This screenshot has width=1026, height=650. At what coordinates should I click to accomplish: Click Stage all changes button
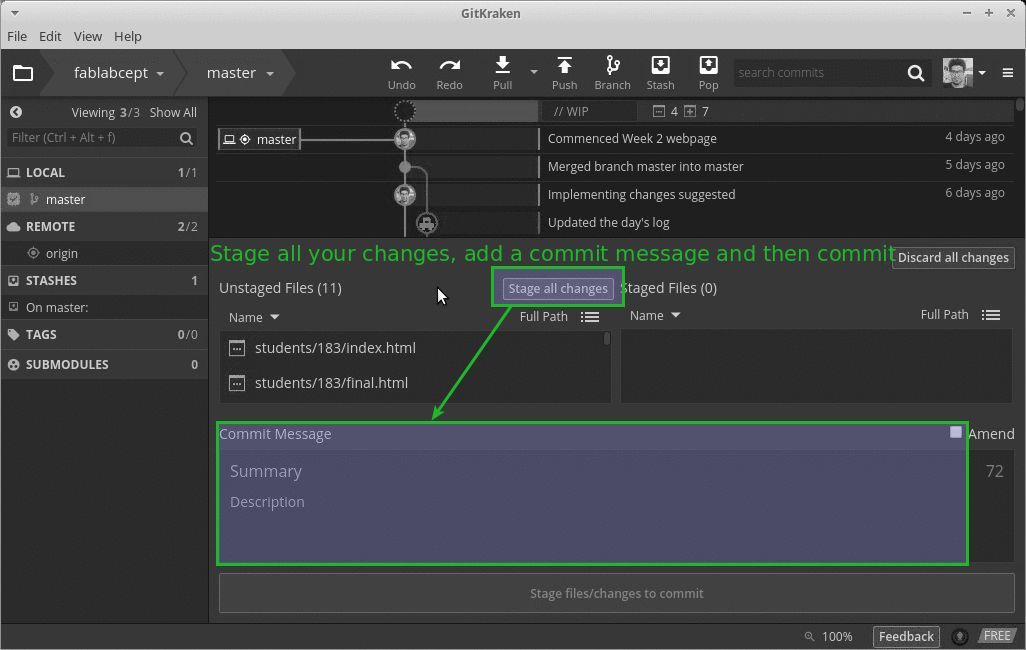558,289
